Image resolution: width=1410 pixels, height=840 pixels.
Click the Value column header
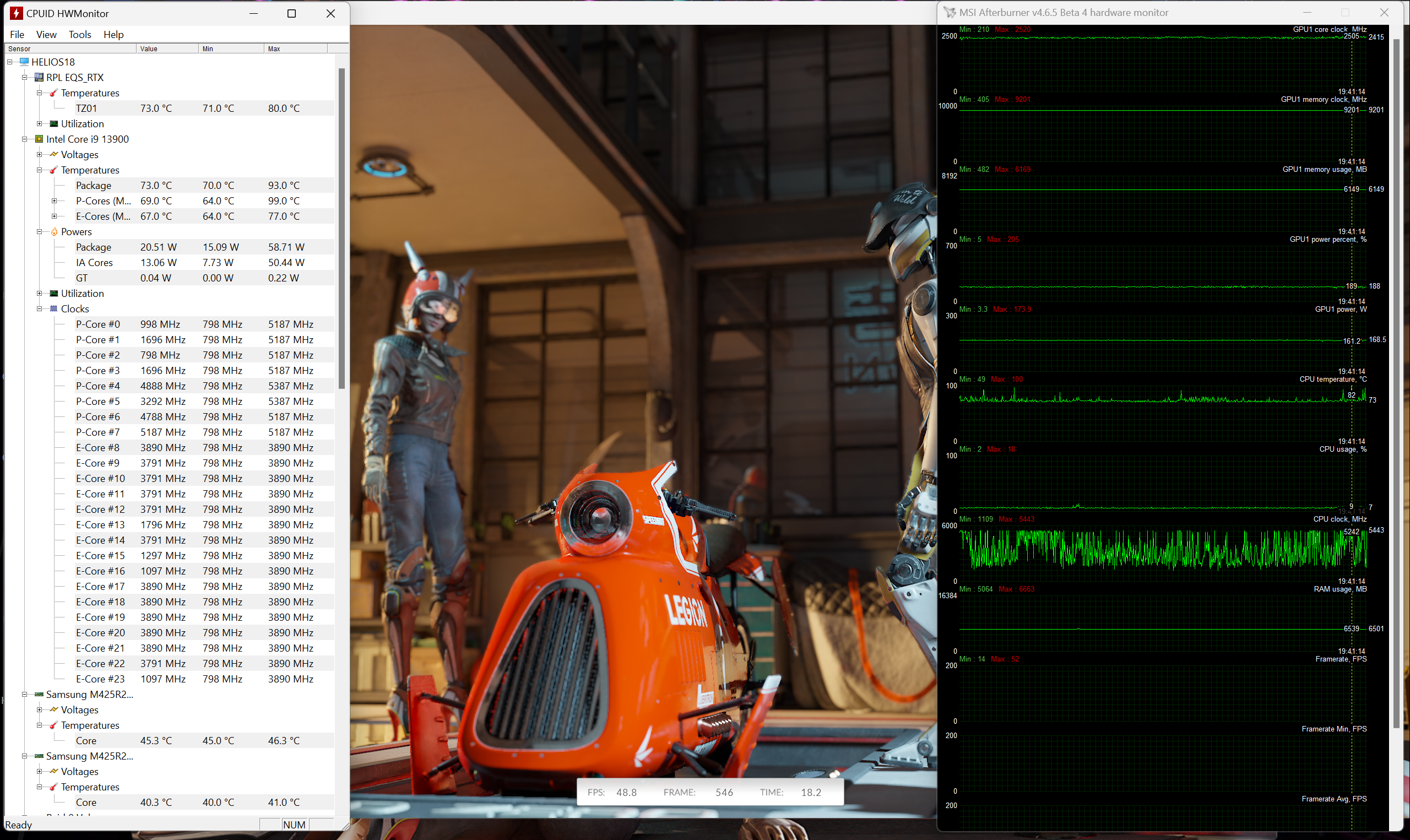point(167,48)
